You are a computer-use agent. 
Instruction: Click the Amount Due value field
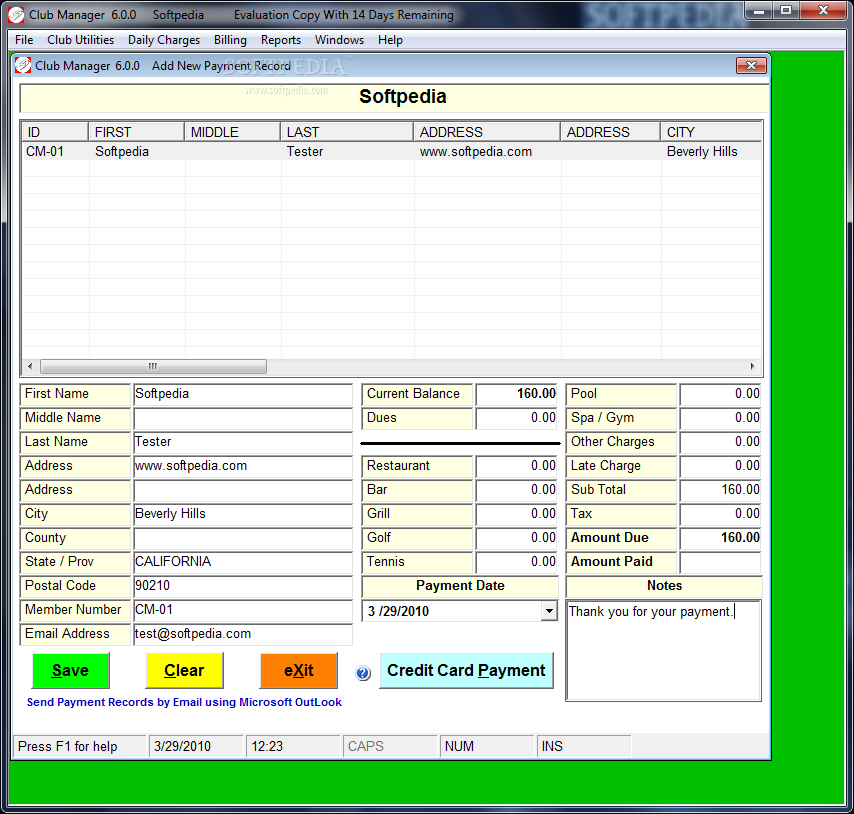pyautogui.click(x=721, y=538)
